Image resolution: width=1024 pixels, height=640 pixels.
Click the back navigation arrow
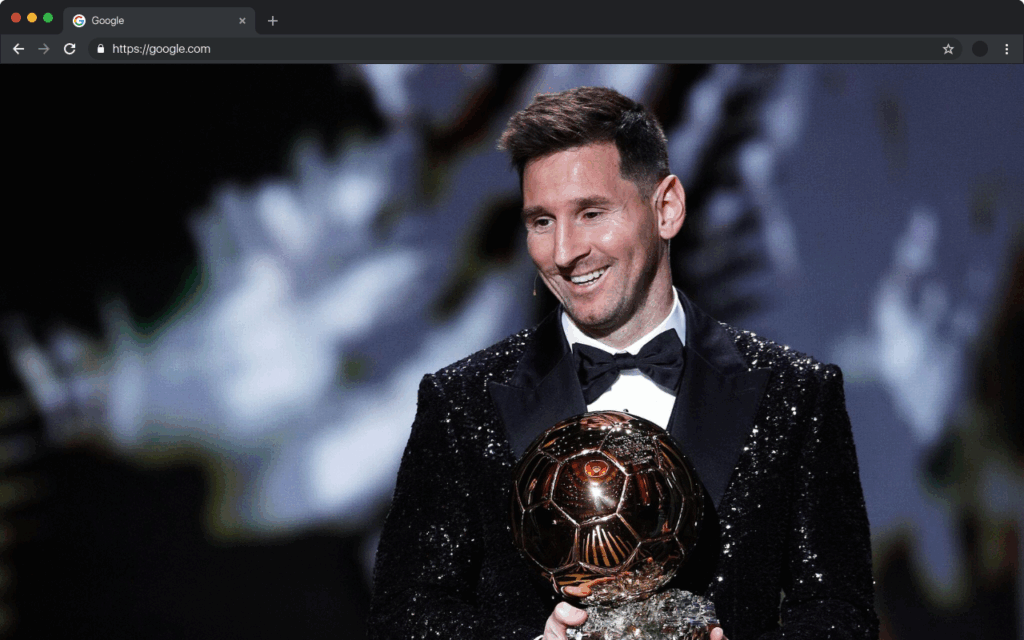point(18,48)
